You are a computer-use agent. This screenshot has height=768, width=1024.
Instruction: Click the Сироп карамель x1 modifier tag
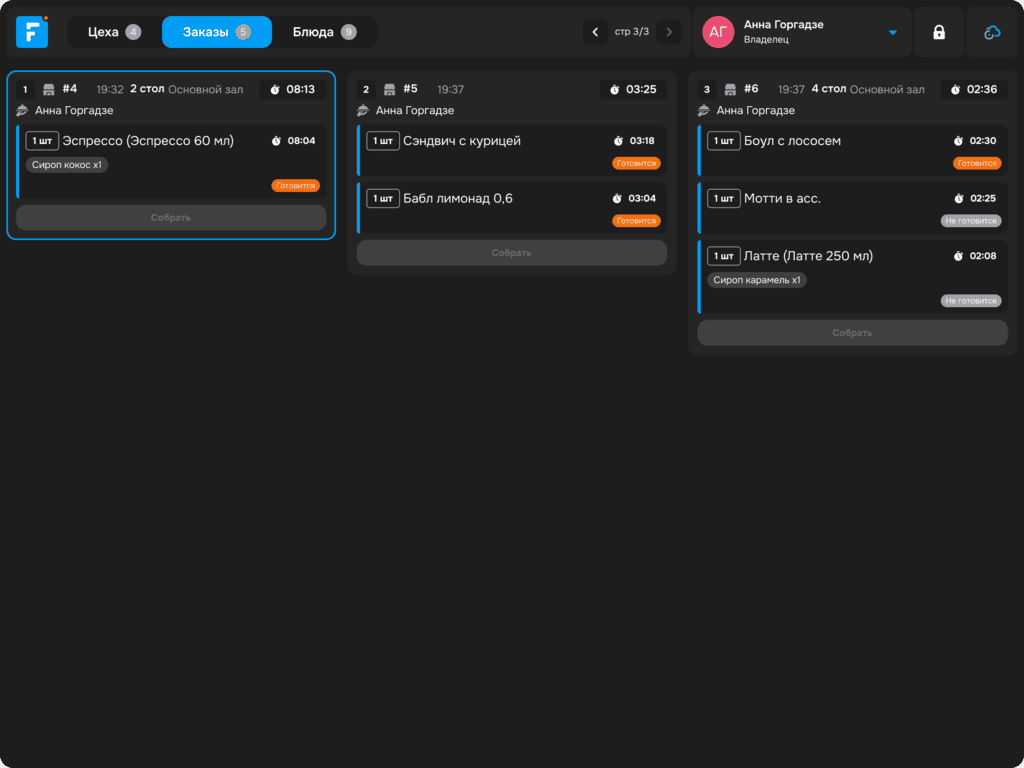coord(757,280)
